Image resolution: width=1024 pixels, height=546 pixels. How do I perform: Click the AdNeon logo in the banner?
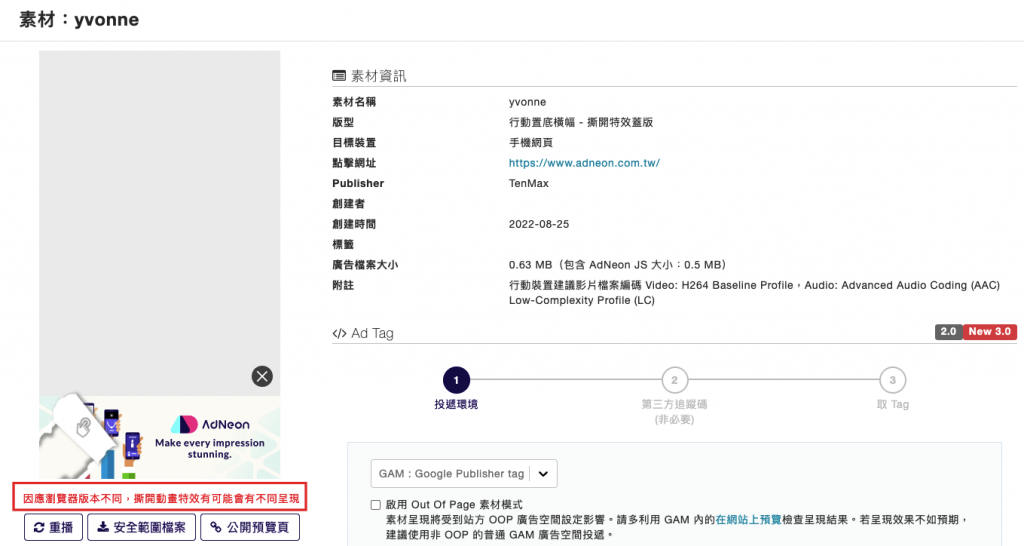(x=210, y=425)
